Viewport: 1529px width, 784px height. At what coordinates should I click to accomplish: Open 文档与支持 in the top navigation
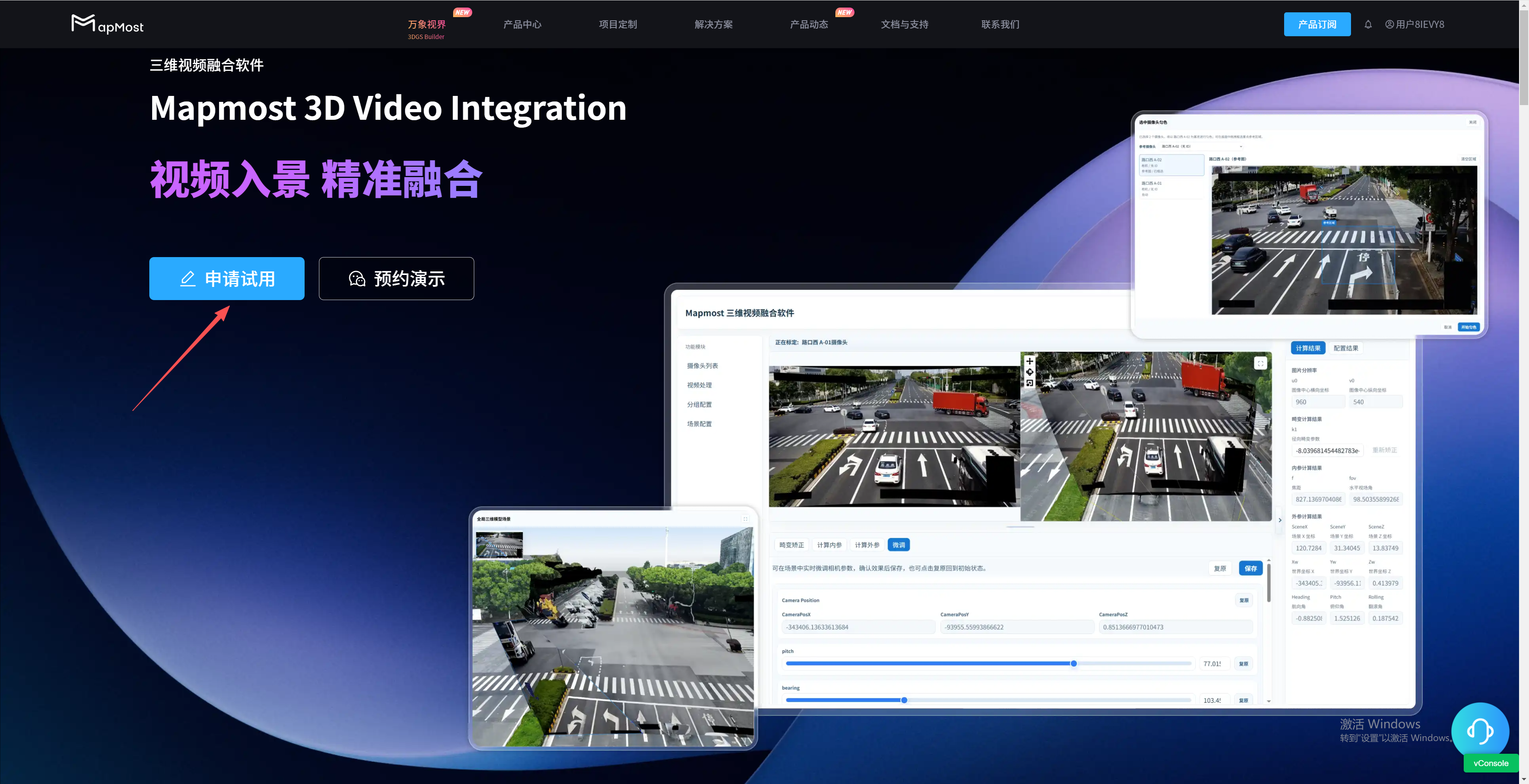coord(905,24)
